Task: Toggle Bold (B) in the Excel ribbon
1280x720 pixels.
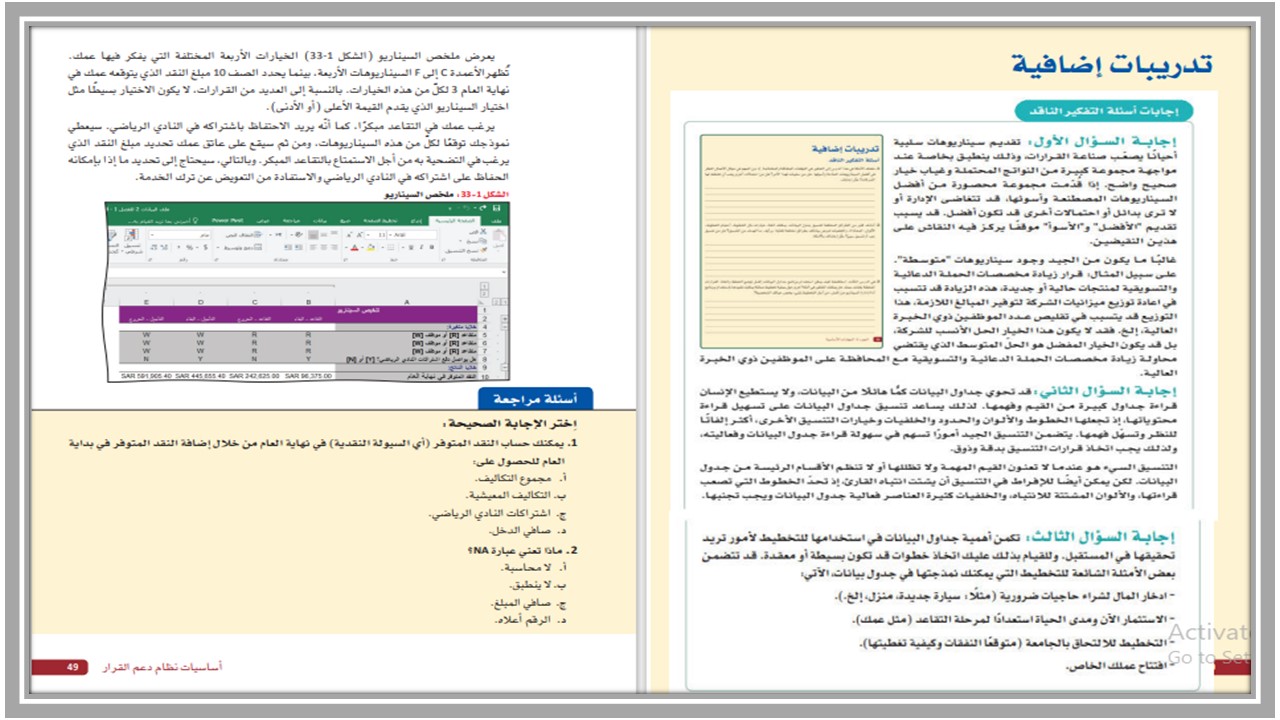Action: click(x=431, y=248)
